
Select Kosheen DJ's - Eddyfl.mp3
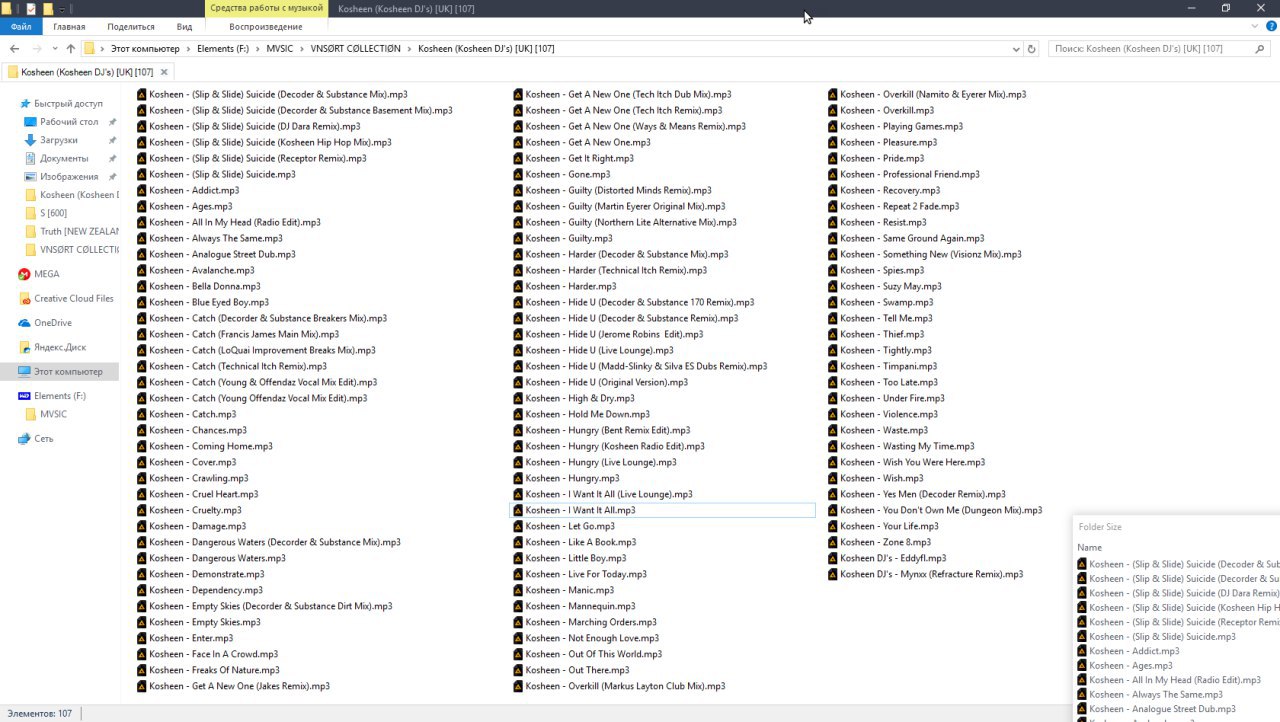pyautogui.click(x=887, y=558)
